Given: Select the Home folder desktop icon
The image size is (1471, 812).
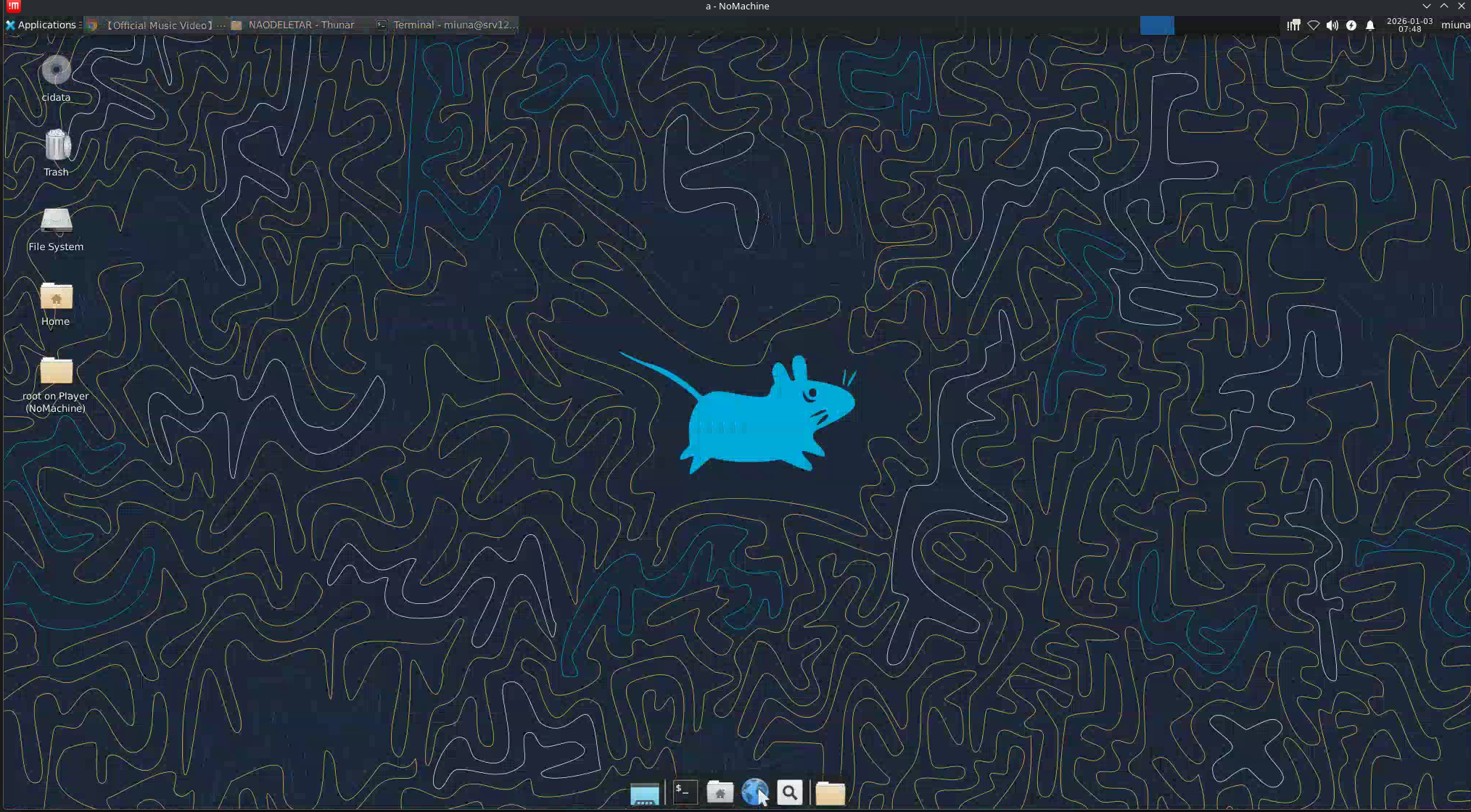Looking at the screenshot, I should pos(56,297).
